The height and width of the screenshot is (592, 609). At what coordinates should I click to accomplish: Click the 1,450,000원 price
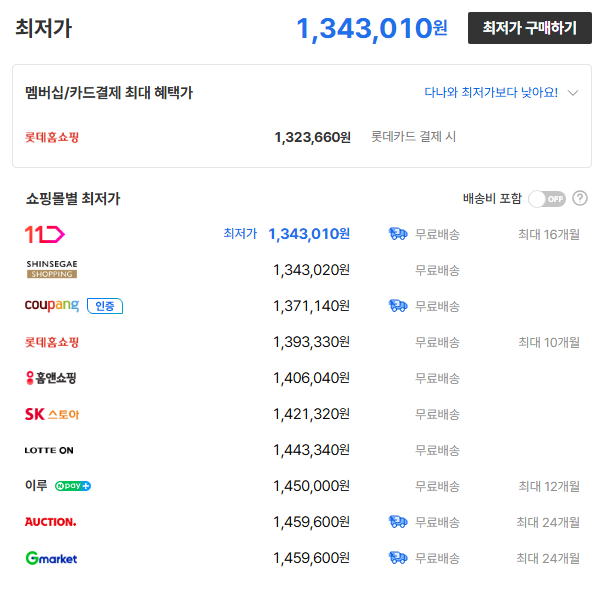coord(311,486)
